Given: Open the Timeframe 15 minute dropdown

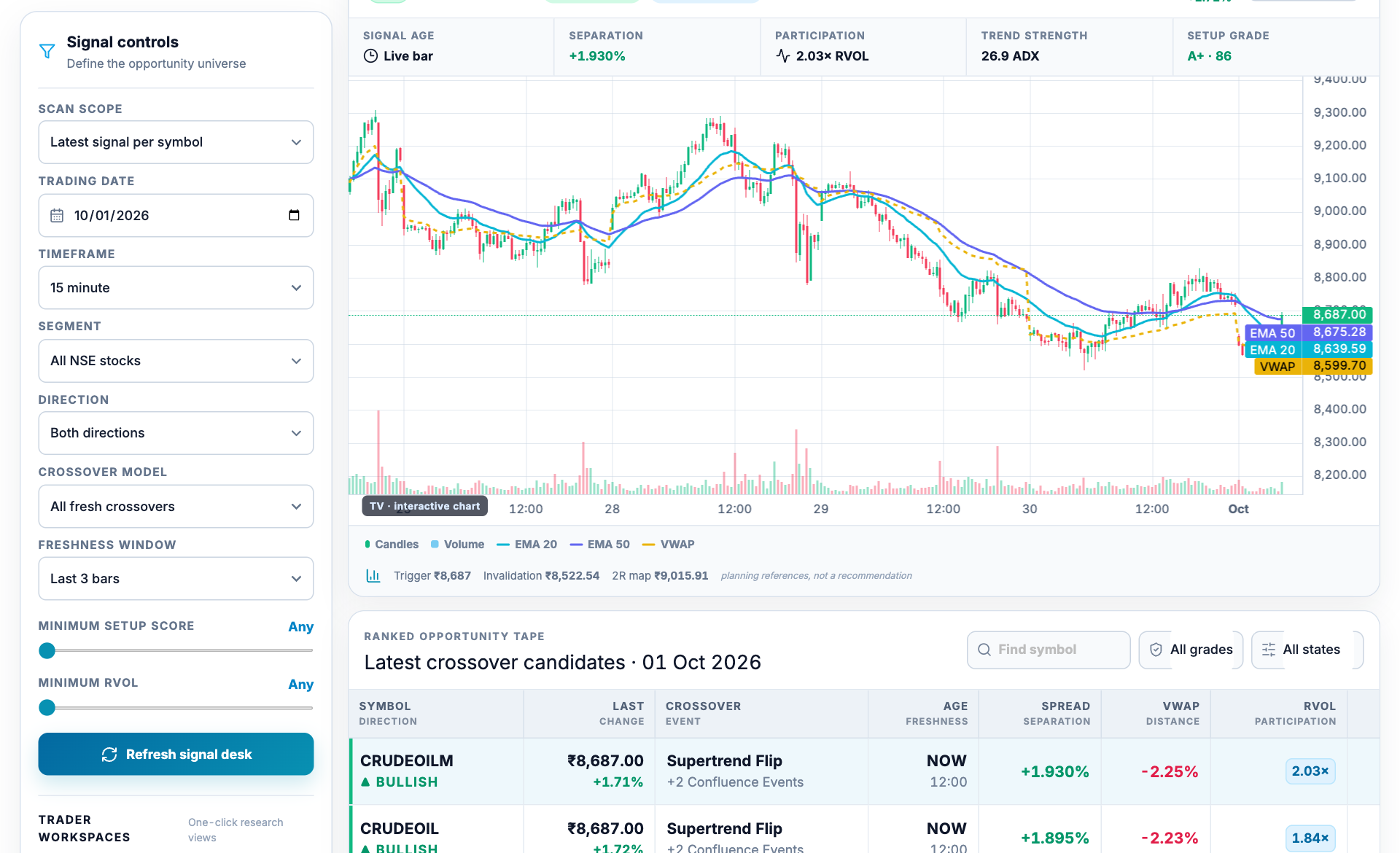Looking at the screenshot, I should [176, 288].
